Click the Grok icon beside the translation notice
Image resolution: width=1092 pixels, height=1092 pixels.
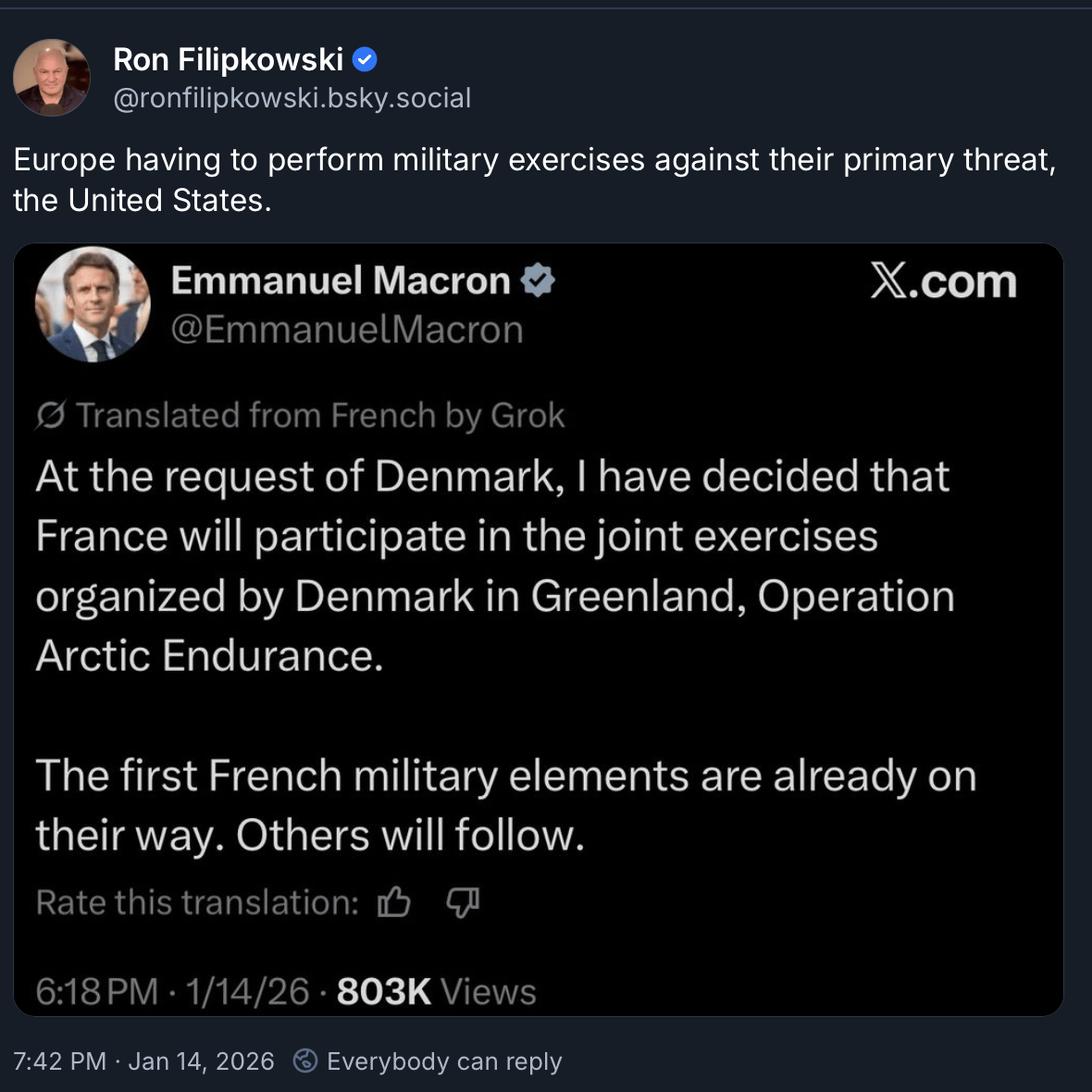point(50,416)
